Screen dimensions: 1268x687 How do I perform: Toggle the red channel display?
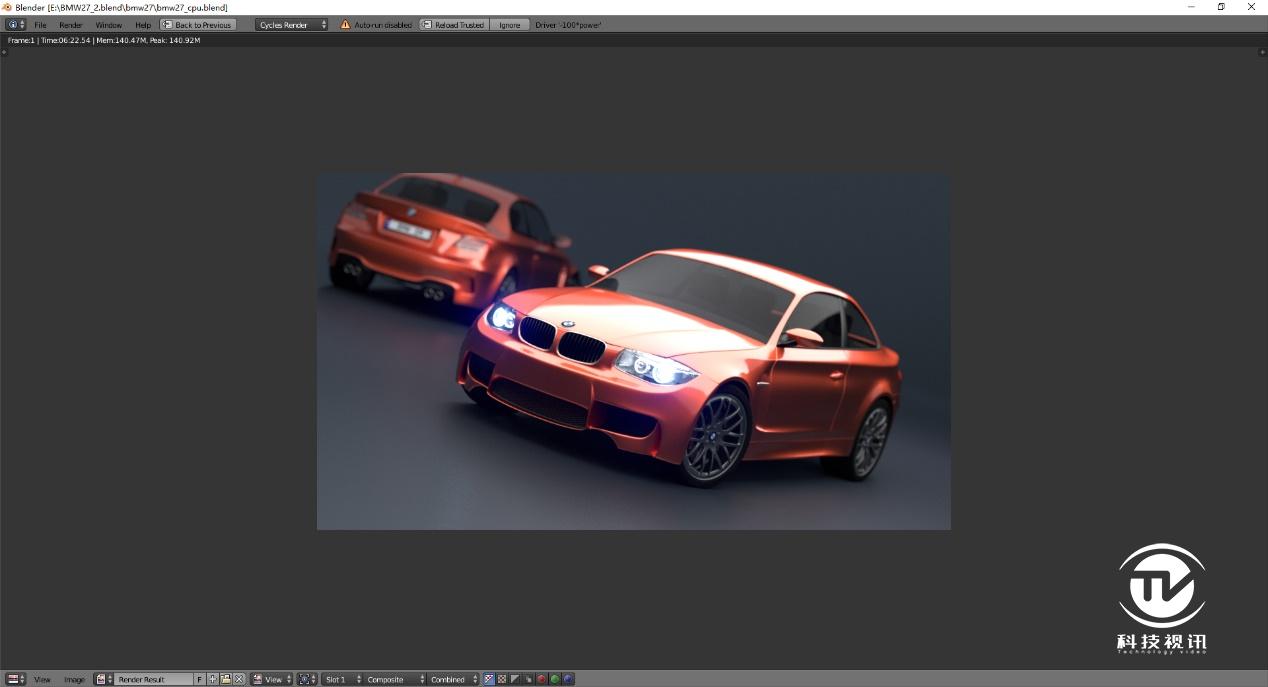[x=541, y=679]
